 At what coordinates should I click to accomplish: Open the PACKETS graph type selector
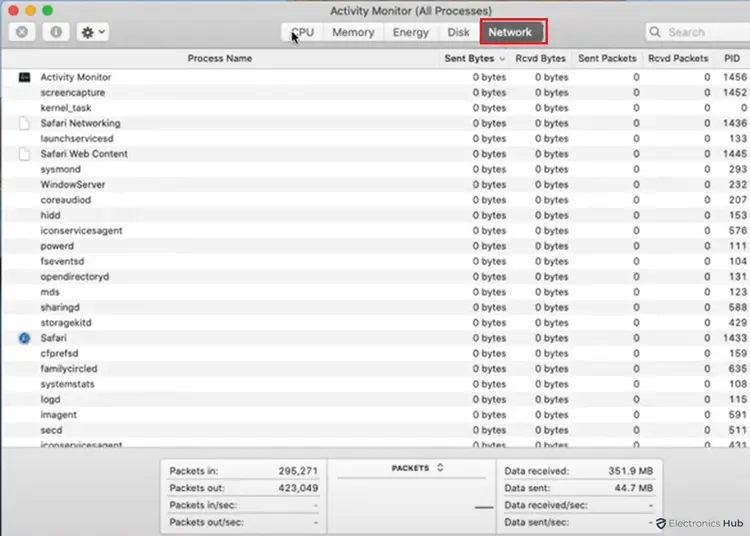(x=417, y=468)
